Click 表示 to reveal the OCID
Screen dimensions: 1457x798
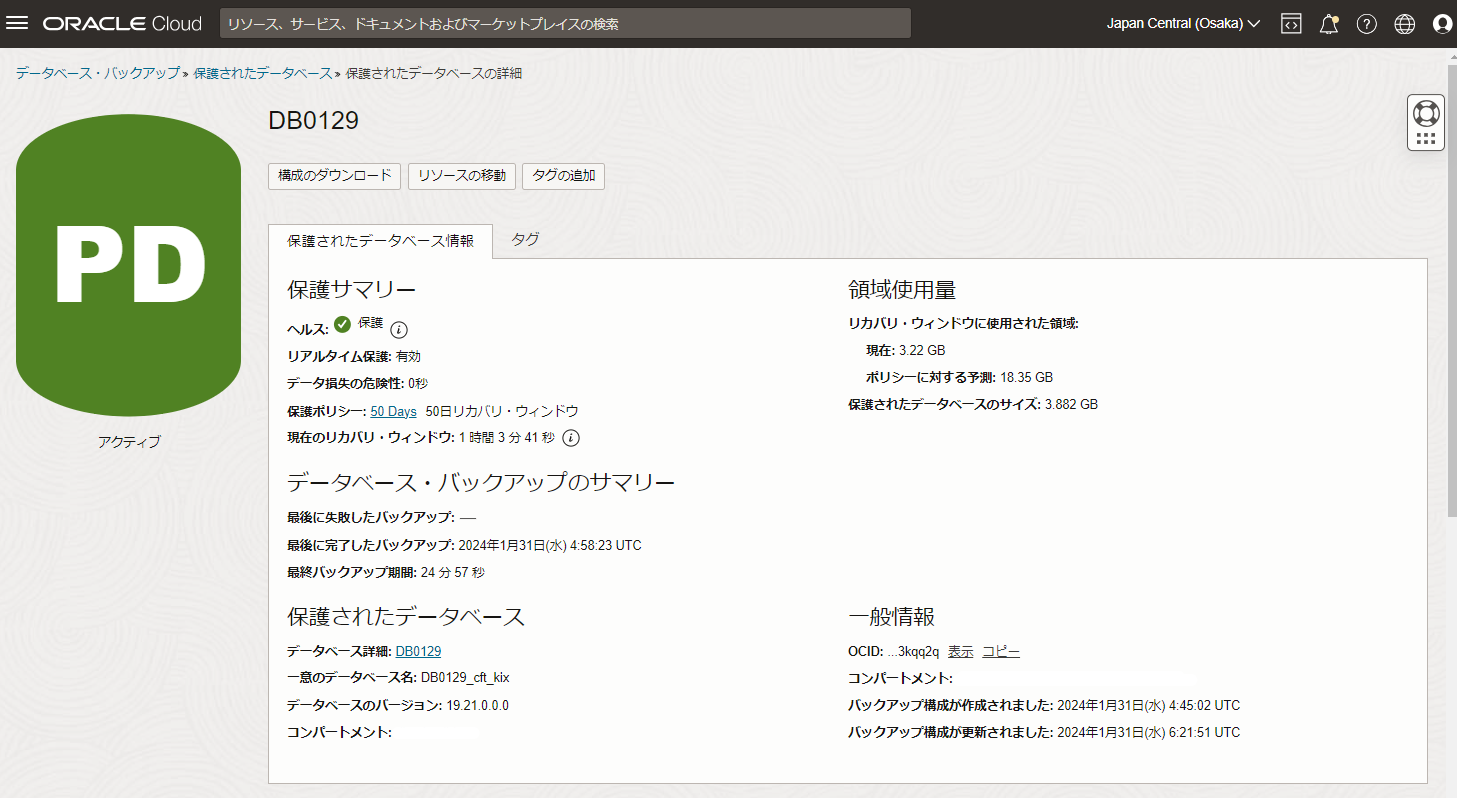960,651
